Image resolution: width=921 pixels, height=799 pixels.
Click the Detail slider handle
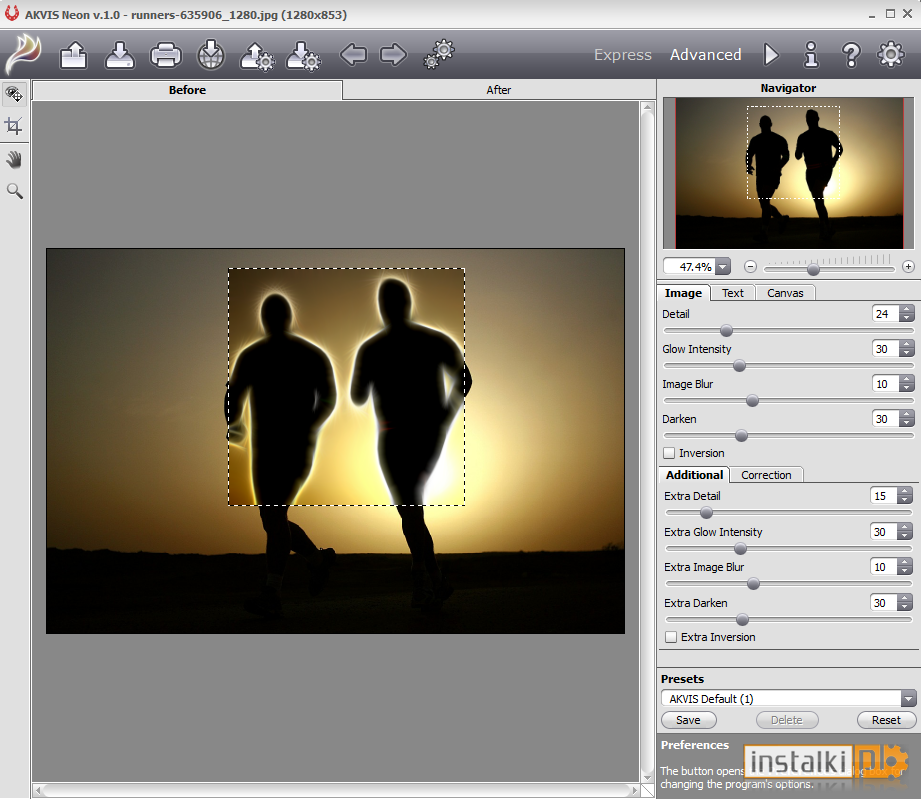[727, 330]
